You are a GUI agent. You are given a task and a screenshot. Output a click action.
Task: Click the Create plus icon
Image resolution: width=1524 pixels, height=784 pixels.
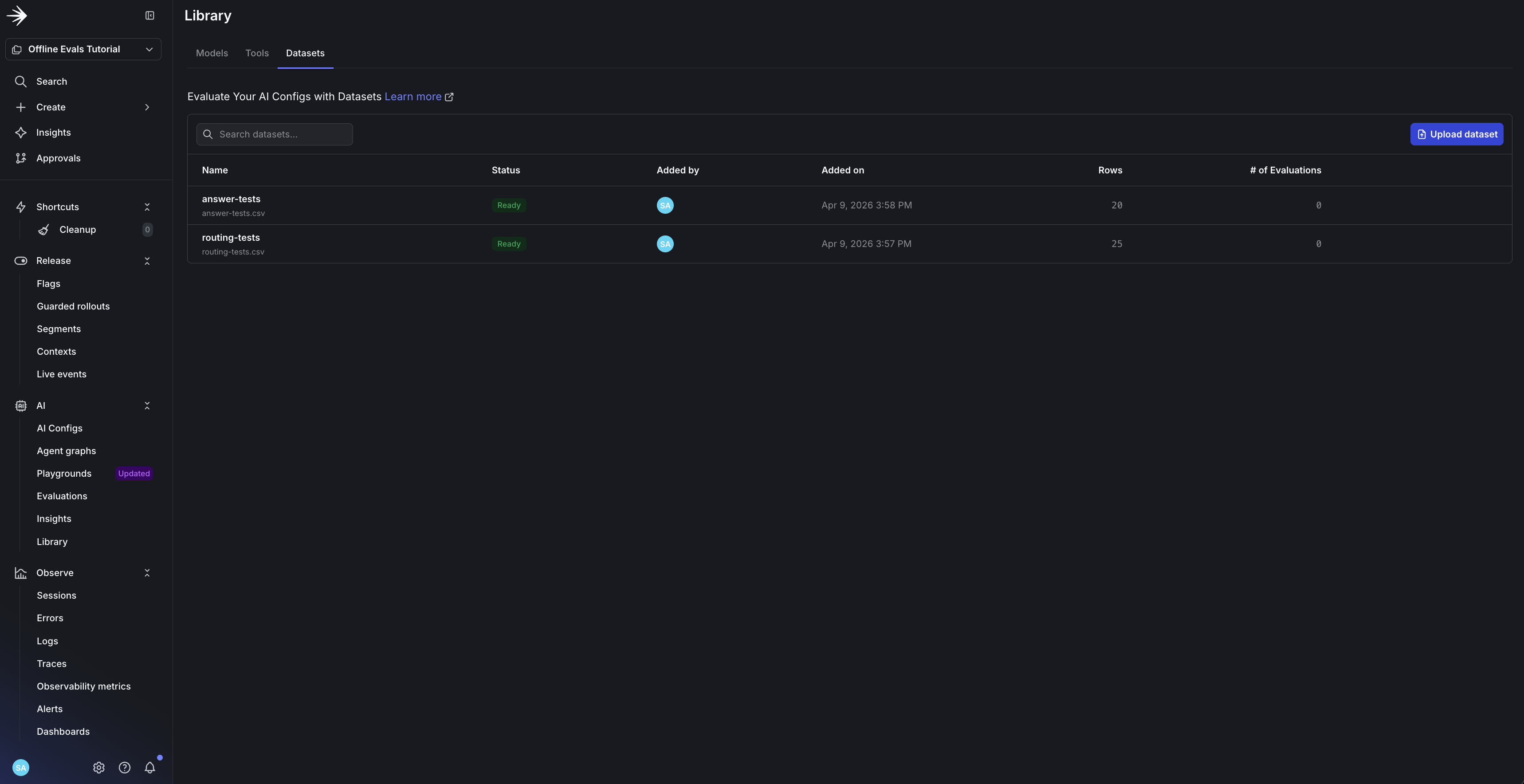coord(21,107)
